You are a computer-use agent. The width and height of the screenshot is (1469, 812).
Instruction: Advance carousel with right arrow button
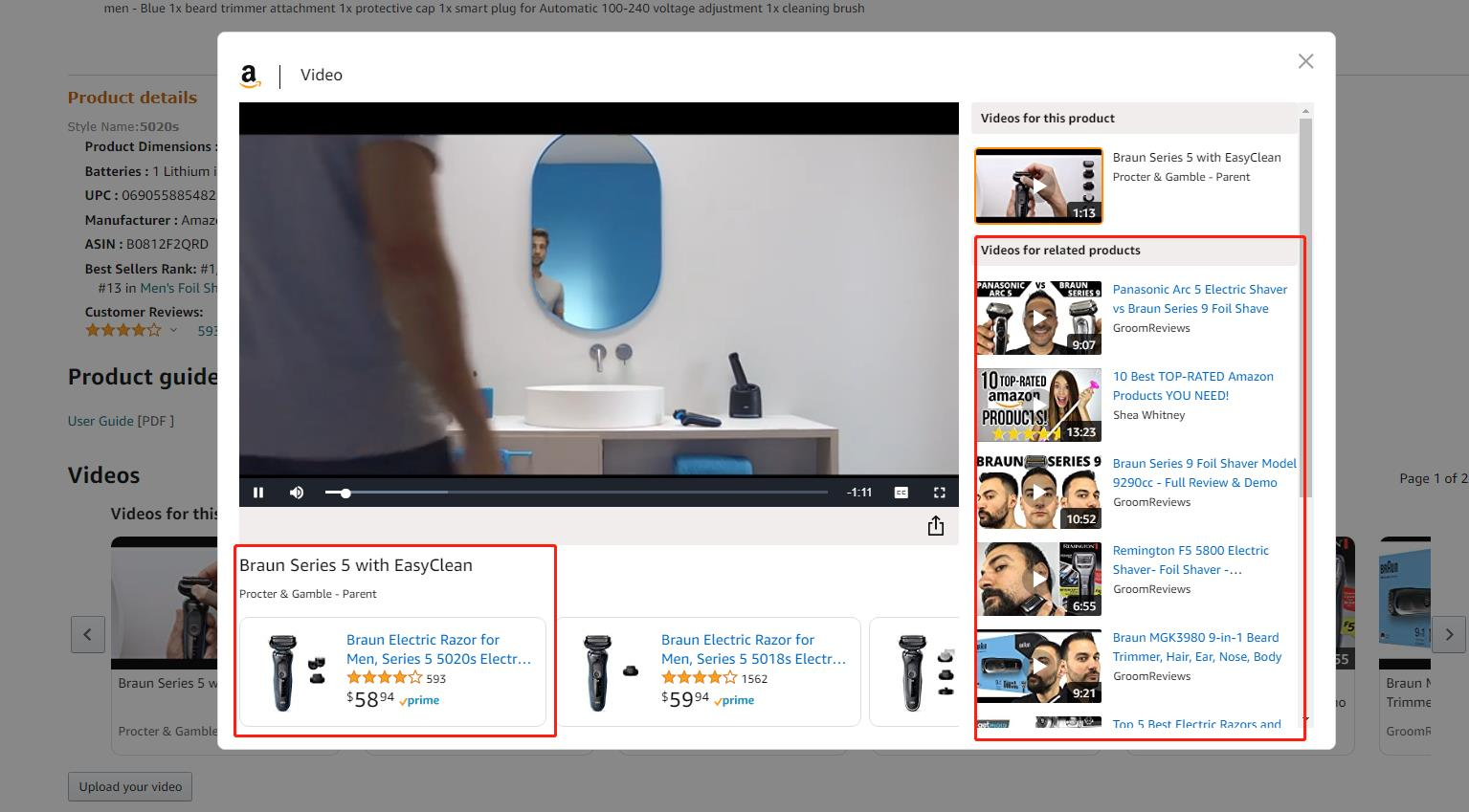pyautogui.click(x=1448, y=634)
